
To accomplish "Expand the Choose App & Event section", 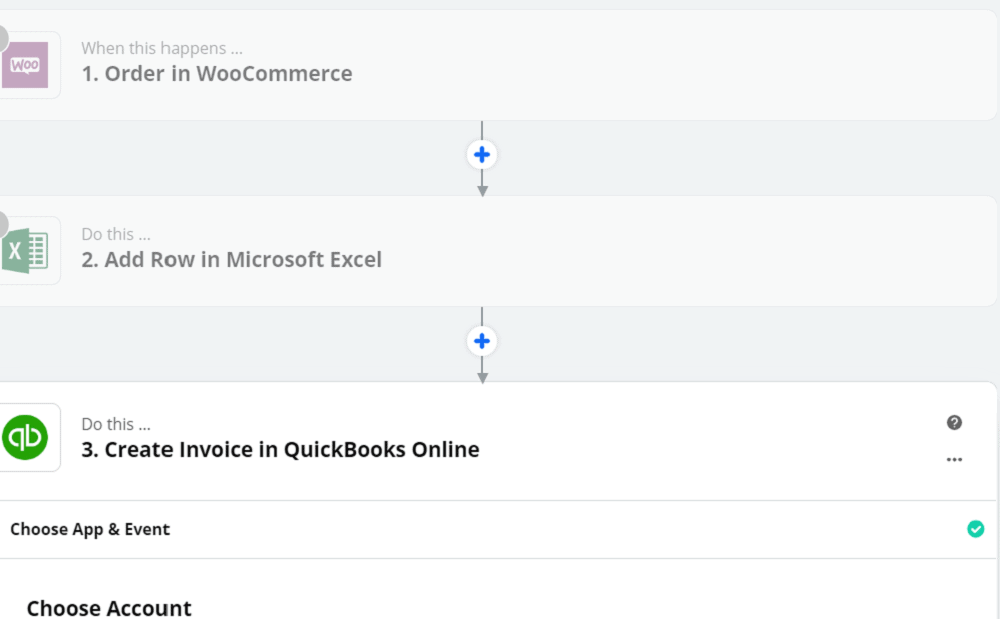I will (x=497, y=529).
